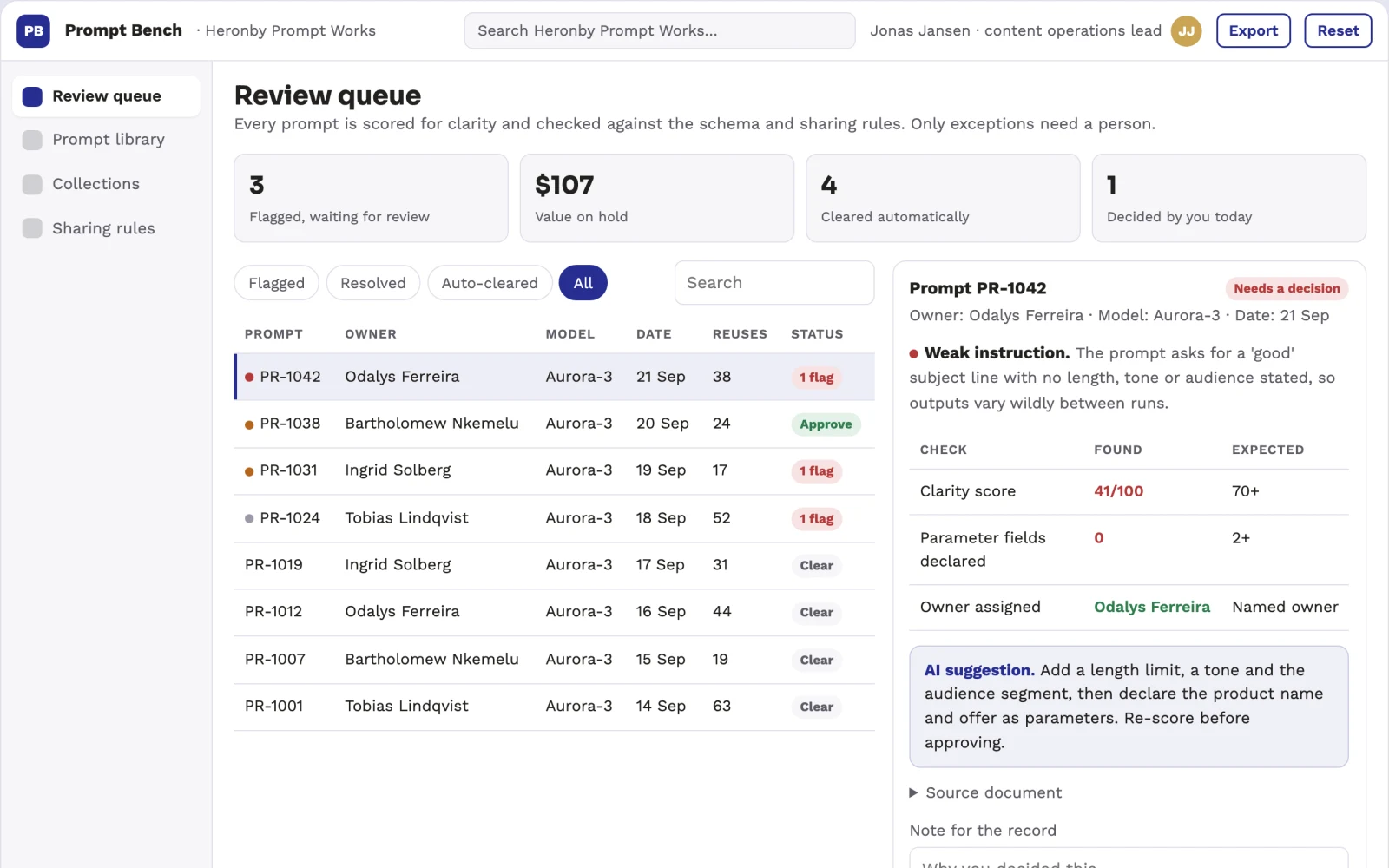Click the Needs a decision badge
Image resolution: width=1389 pixels, height=868 pixels.
[x=1287, y=288]
